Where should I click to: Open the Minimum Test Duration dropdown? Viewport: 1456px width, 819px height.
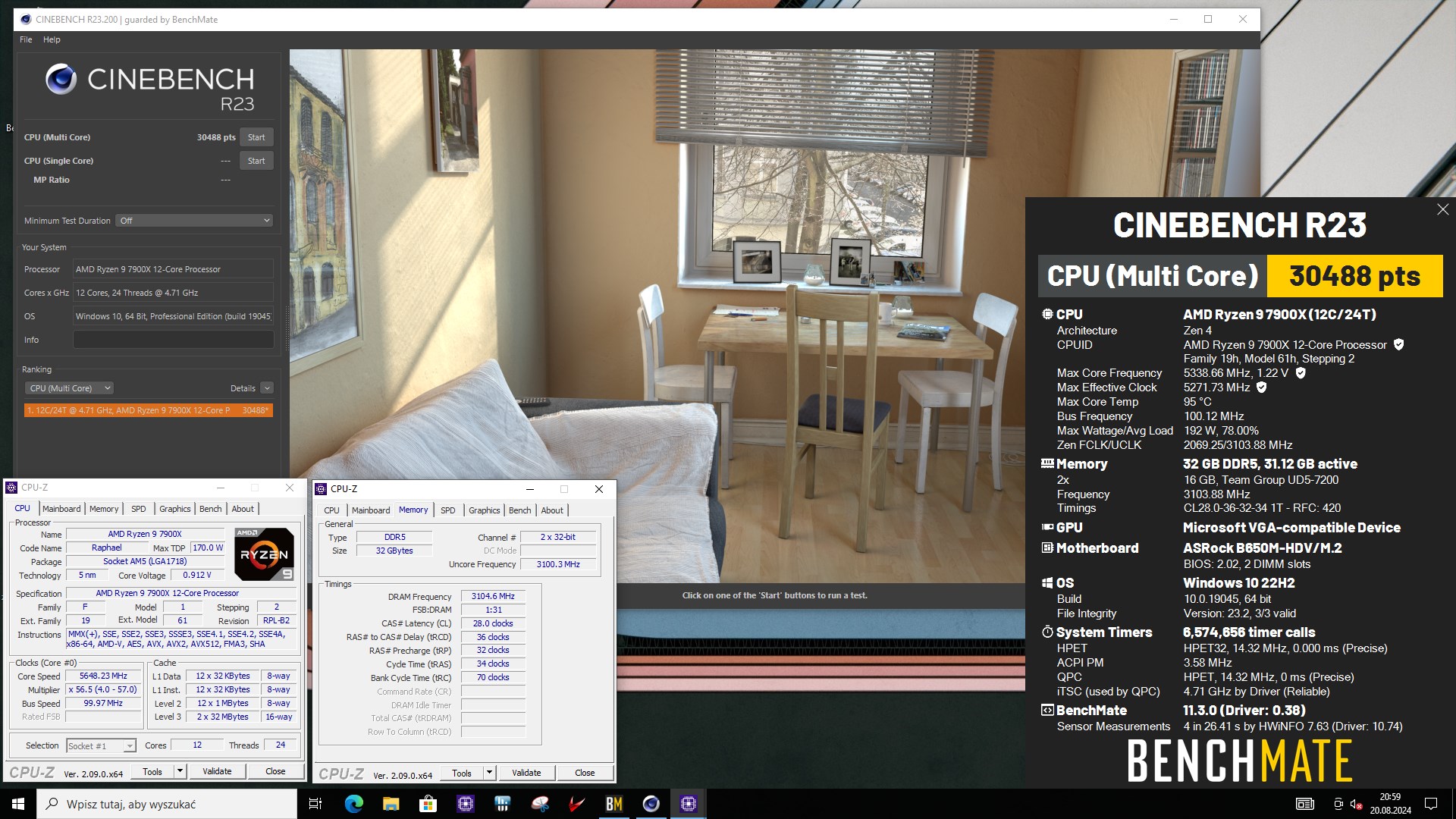pyautogui.click(x=195, y=221)
